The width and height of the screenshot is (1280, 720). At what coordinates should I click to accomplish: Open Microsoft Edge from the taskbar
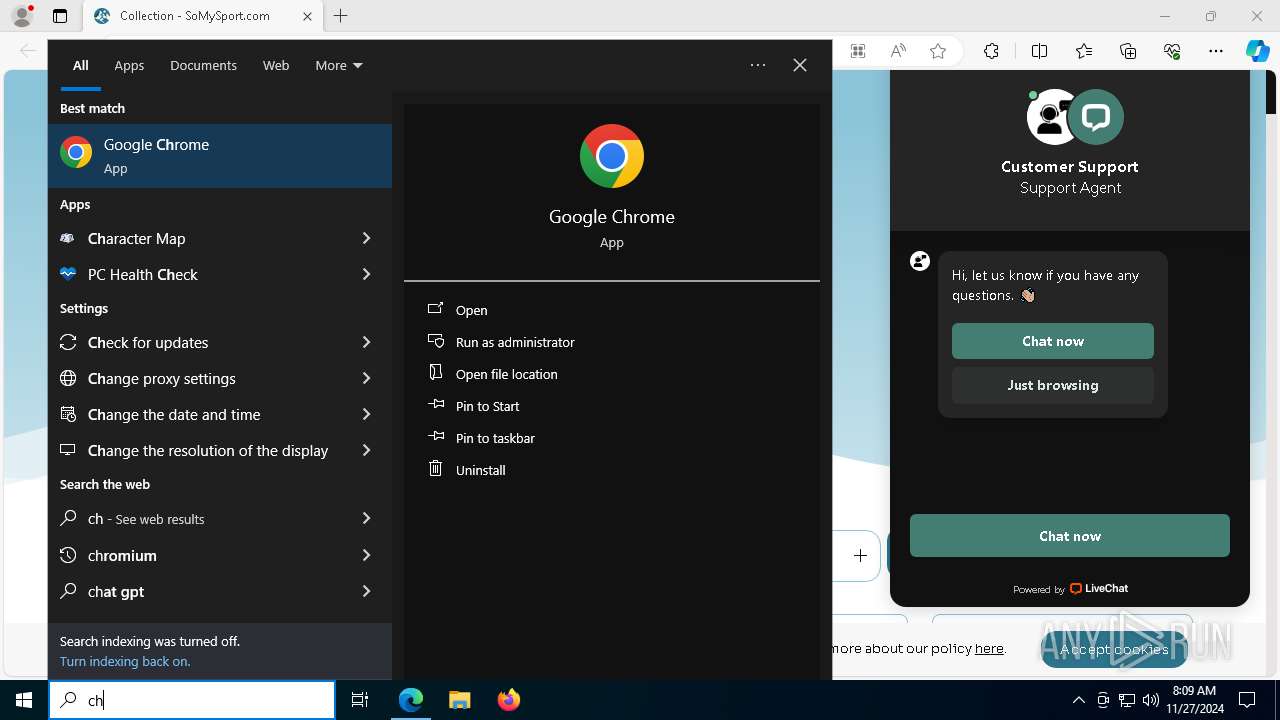click(x=411, y=700)
